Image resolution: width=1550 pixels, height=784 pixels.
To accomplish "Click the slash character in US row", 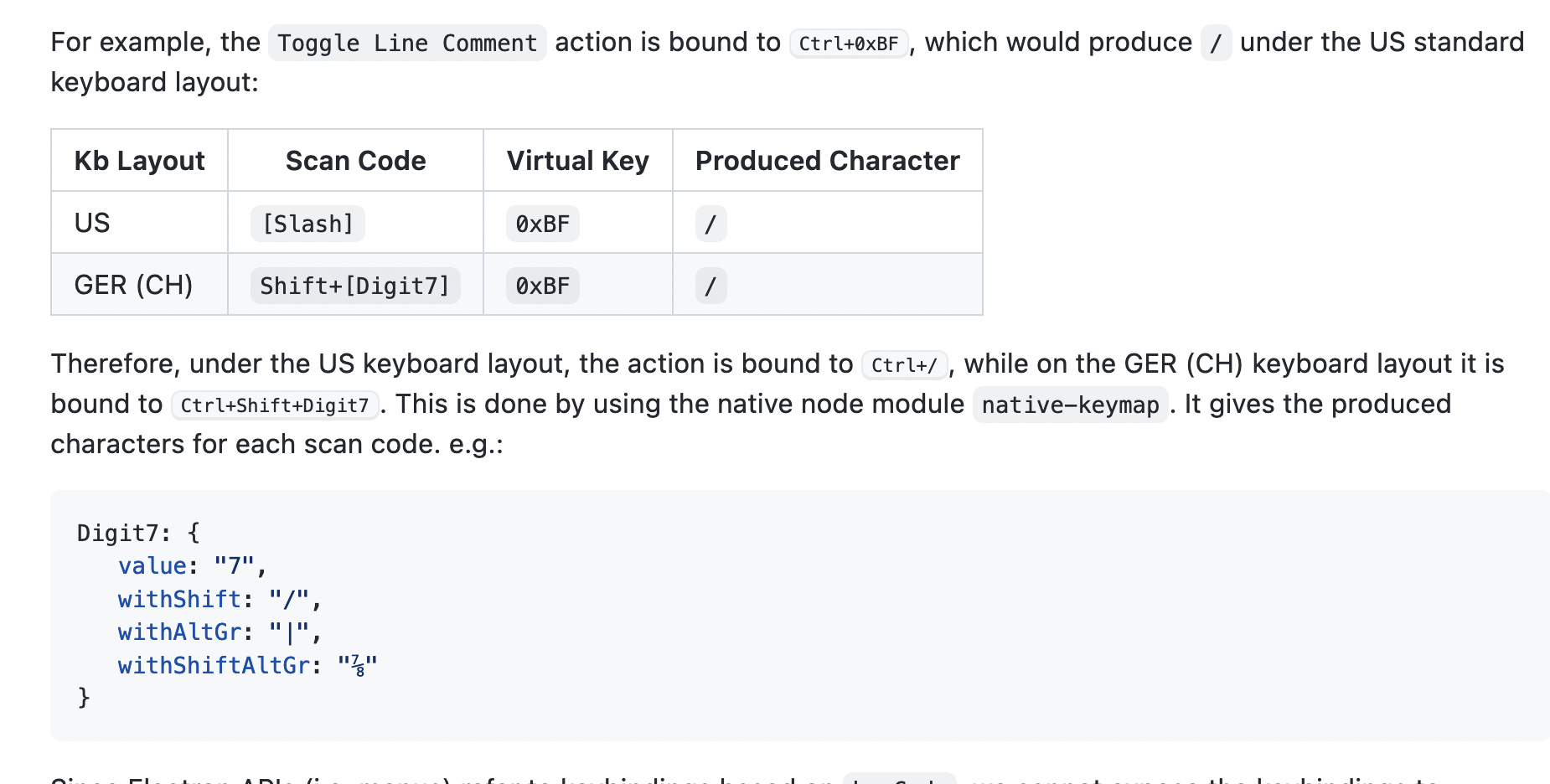I will 710,224.
